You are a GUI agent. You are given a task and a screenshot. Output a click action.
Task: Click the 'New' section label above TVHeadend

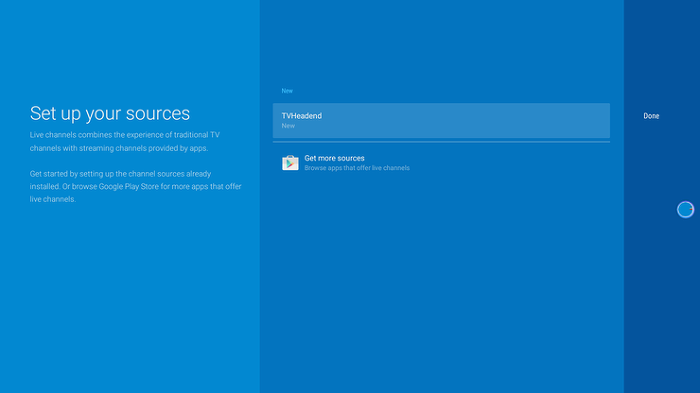click(x=287, y=91)
